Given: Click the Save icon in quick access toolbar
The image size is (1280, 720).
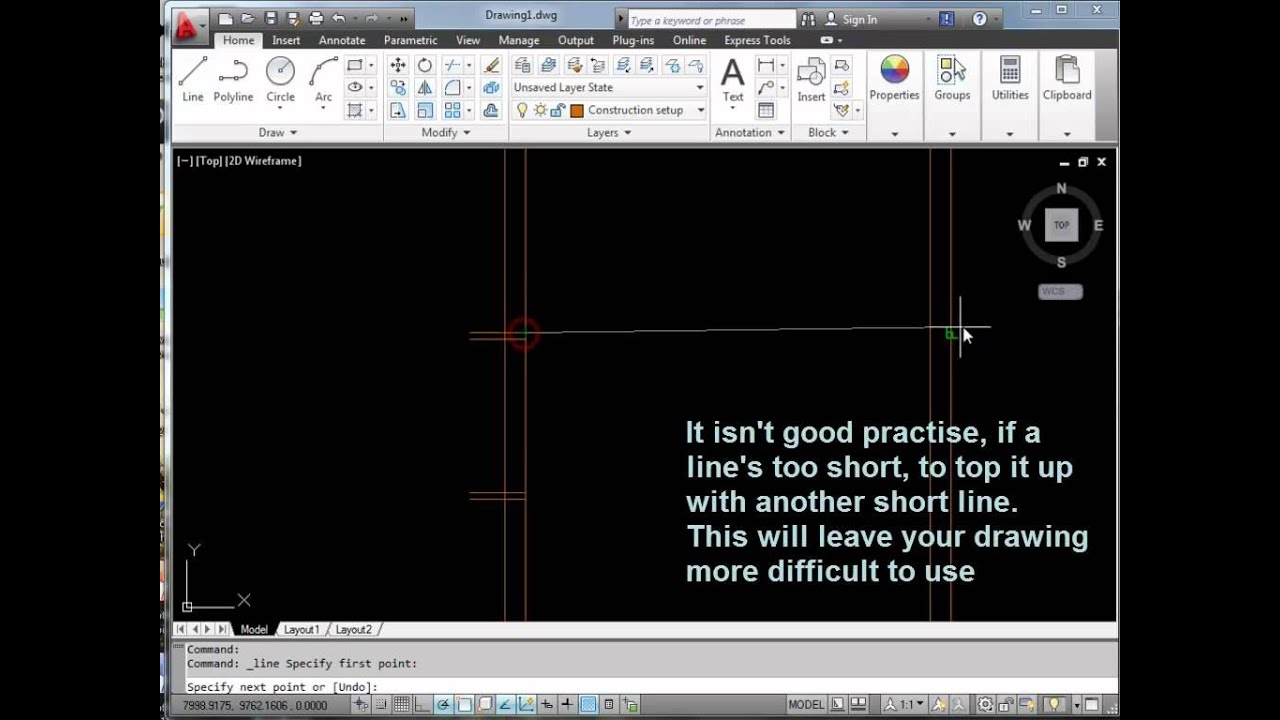Looking at the screenshot, I should tap(270, 18).
